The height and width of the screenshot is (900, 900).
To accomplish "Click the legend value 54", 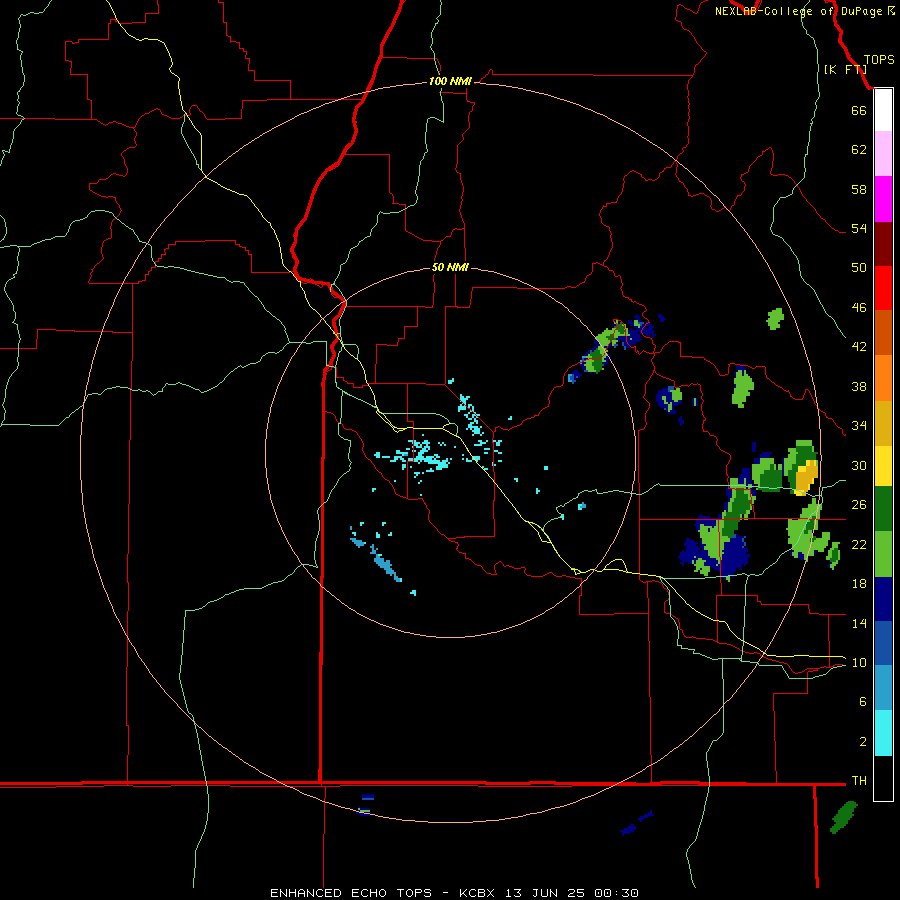I will (x=859, y=228).
